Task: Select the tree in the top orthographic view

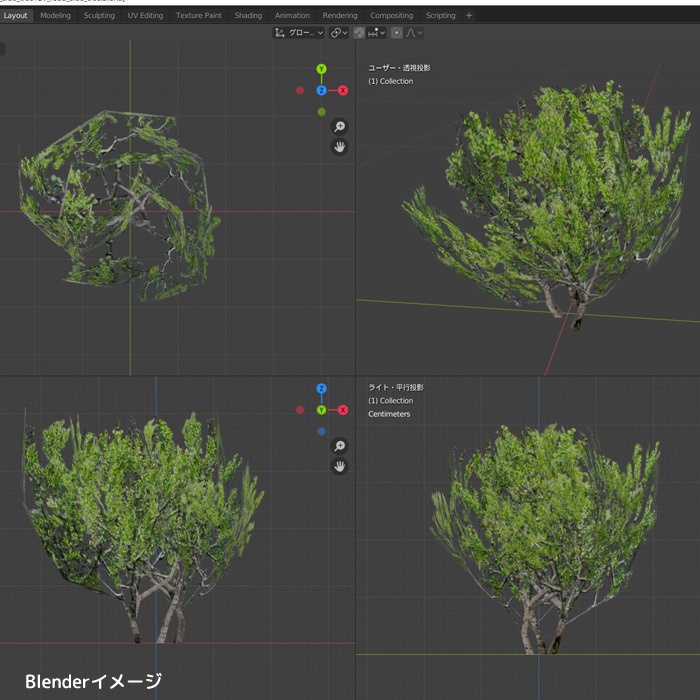Action: pos(118,205)
